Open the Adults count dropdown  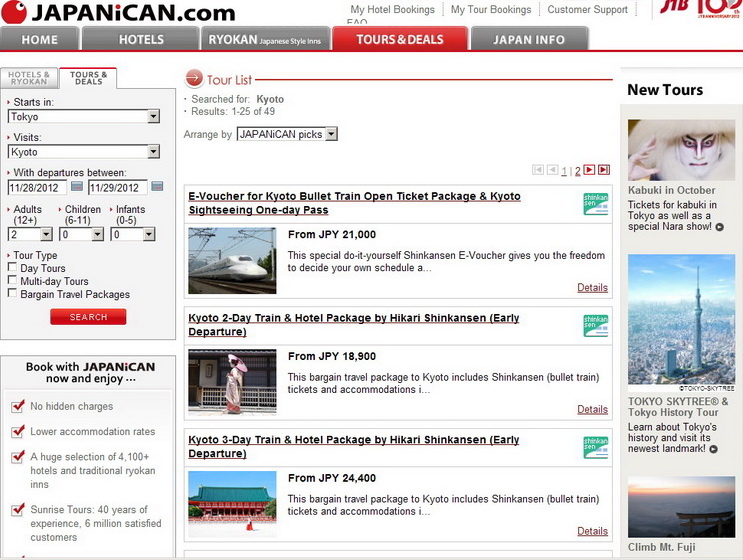point(30,234)
